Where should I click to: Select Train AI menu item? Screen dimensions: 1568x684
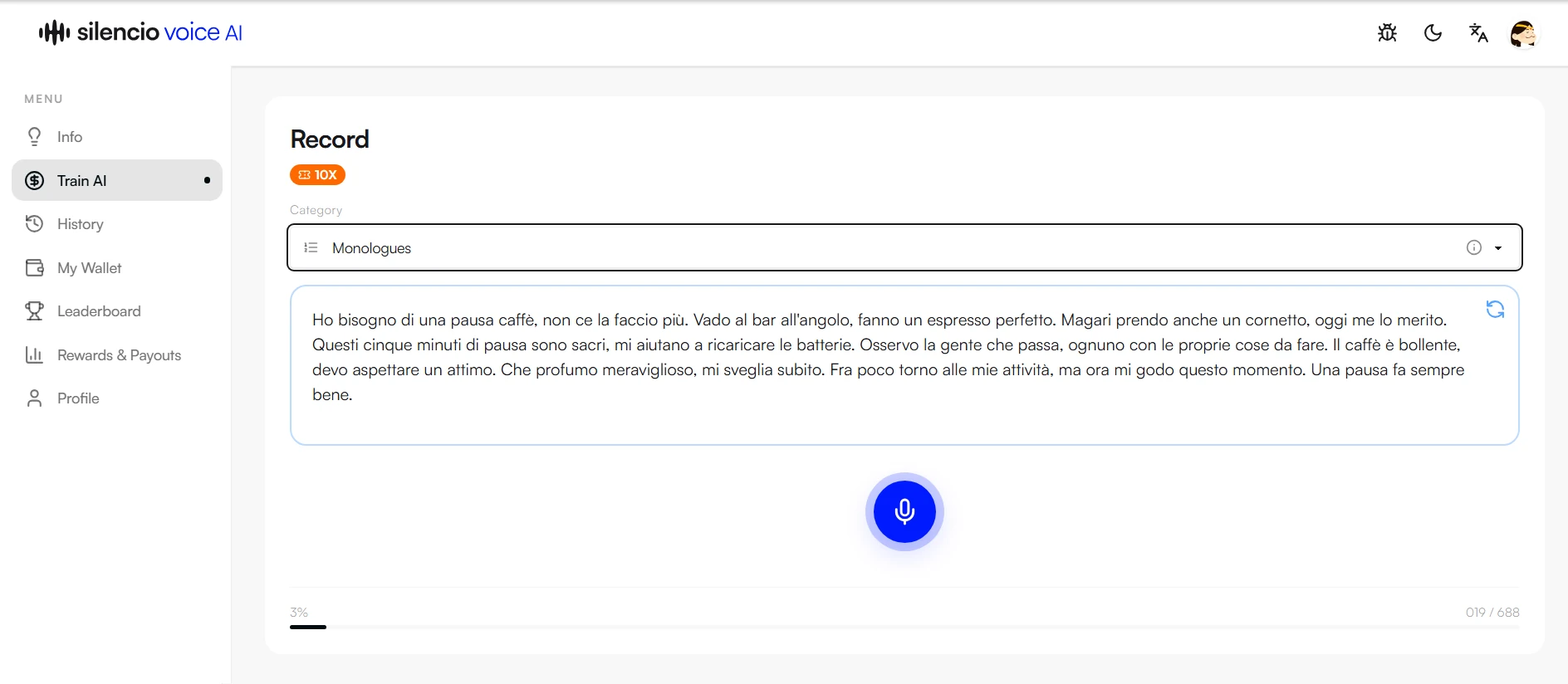[x=117, y=180]
